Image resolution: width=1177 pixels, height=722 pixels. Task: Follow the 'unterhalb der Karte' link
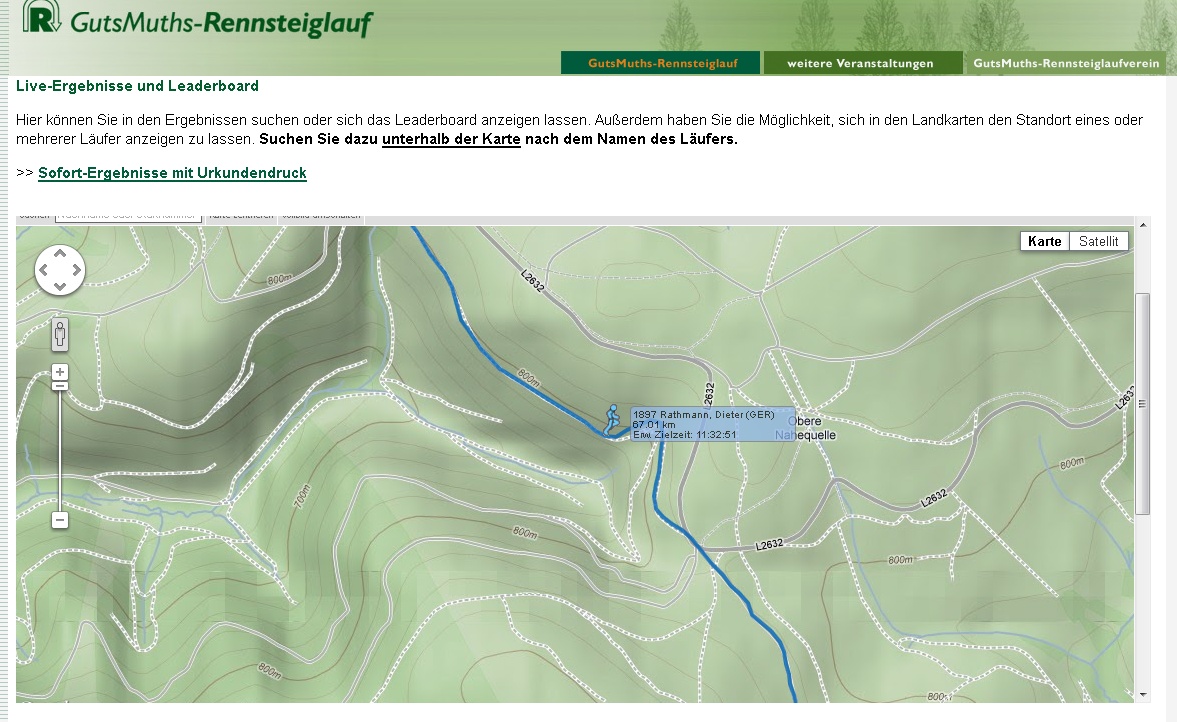click(x=451, y=139)
